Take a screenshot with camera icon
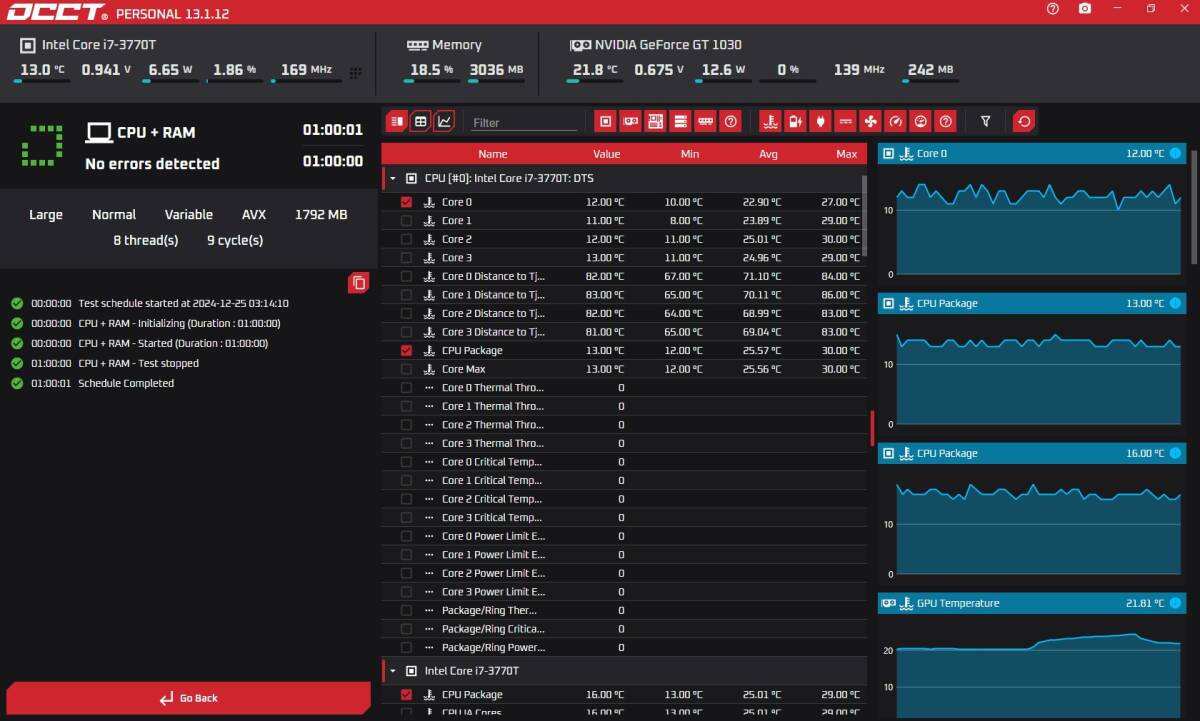Screen dimensions: 1200x721 tap(1085, 9)
